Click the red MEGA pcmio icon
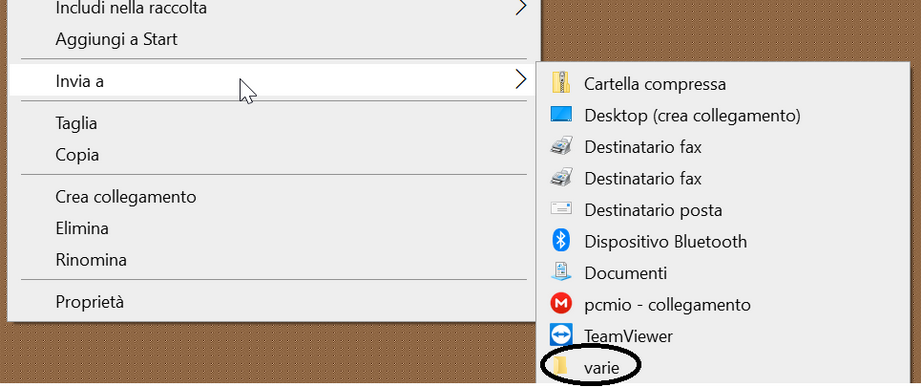 coord(561,304)
